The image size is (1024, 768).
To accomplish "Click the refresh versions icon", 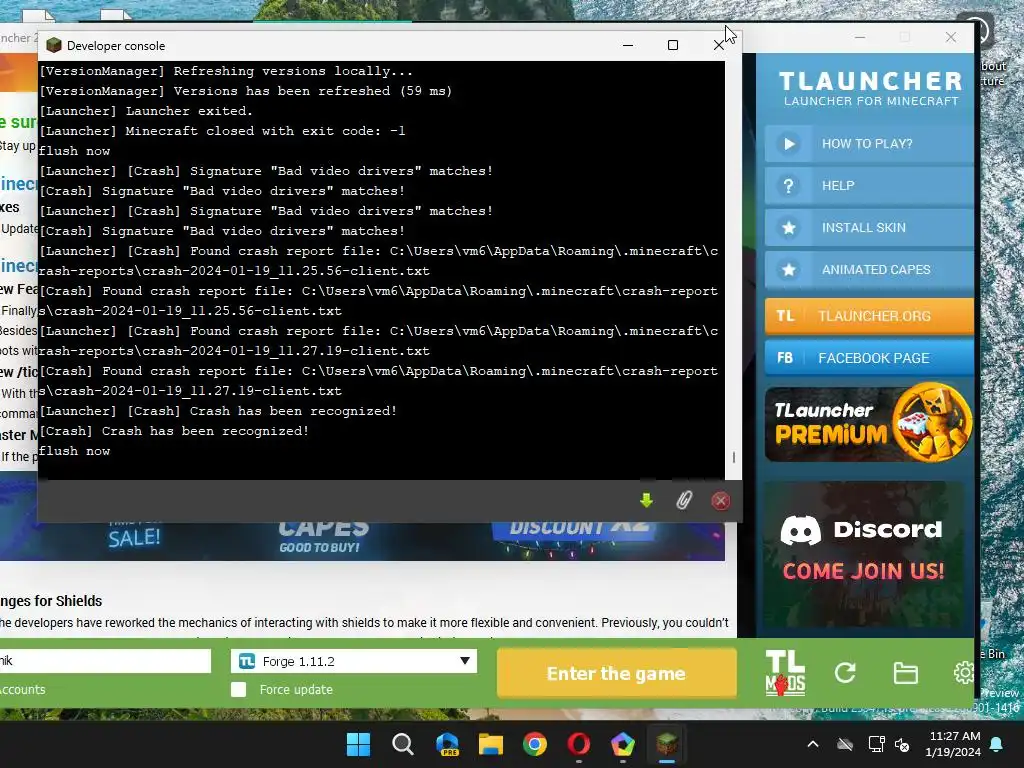I will click(x=845, y=673).
